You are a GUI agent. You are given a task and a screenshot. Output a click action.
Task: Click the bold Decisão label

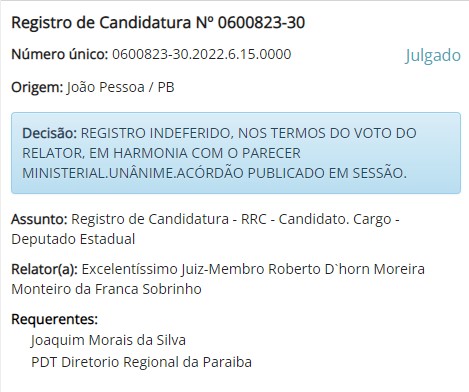[50, 133]
